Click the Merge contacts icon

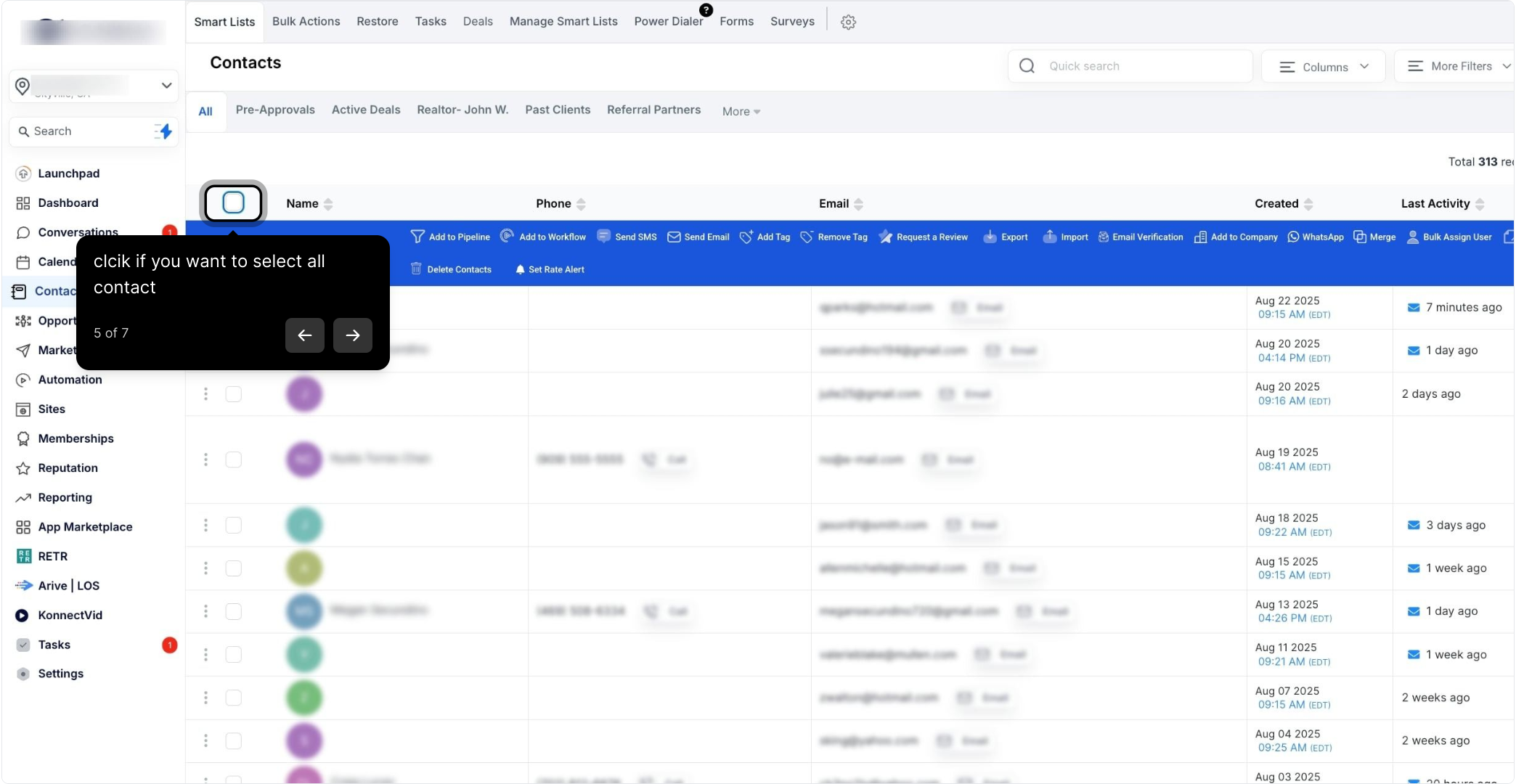(1360, 237)
